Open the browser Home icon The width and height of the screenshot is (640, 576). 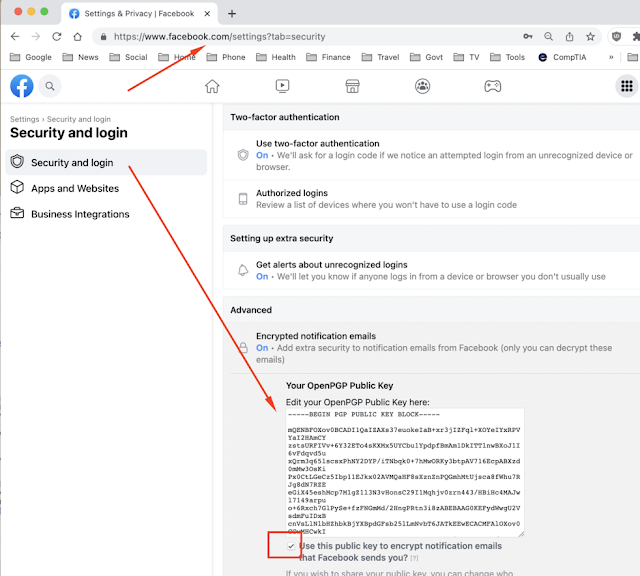tap(78, 36)
